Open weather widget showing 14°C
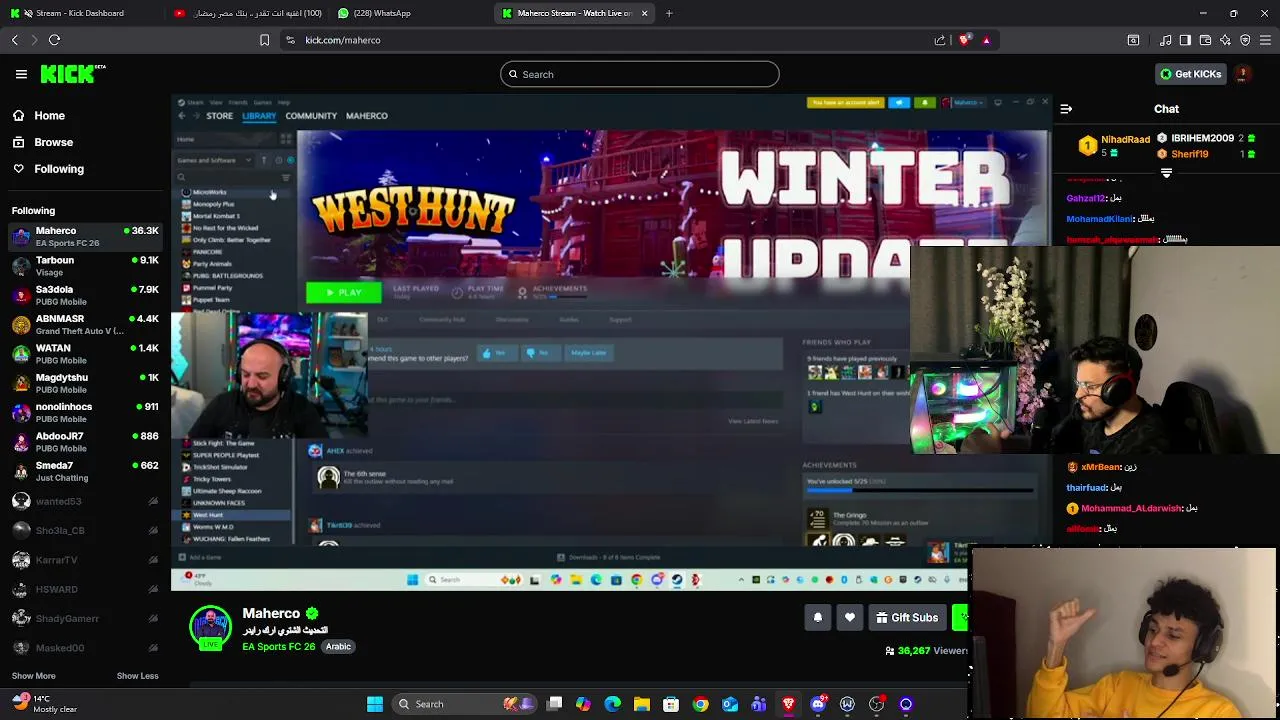 (44, 704)
